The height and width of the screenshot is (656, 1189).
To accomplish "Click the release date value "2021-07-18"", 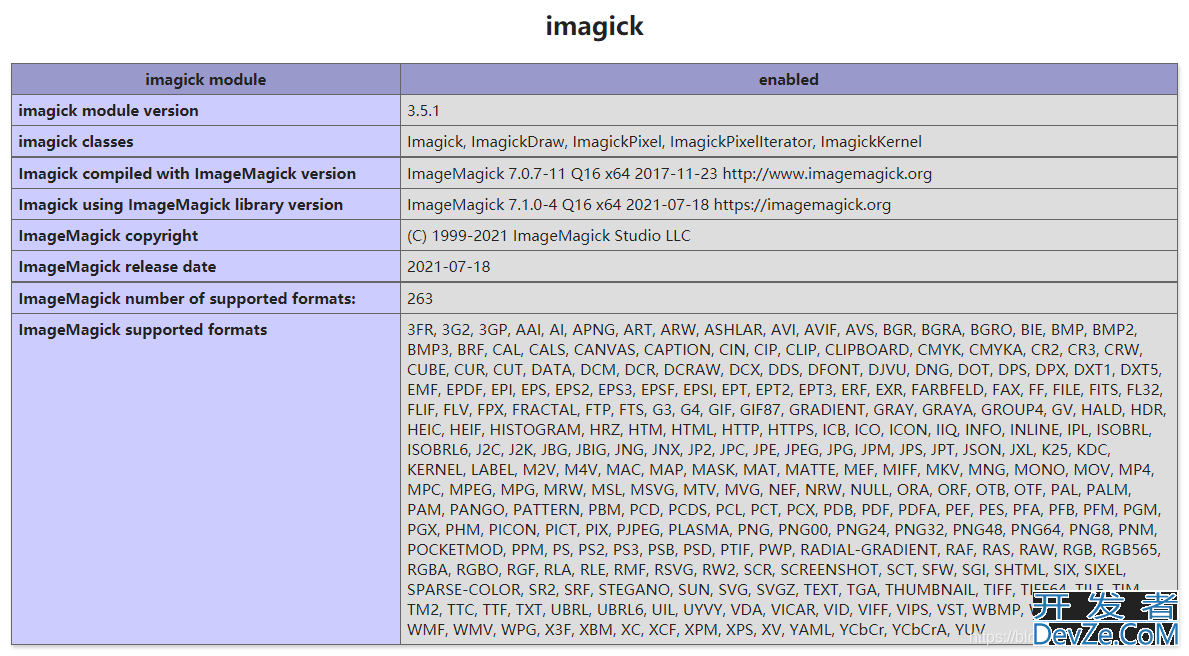I will click(x=449, y=267).
